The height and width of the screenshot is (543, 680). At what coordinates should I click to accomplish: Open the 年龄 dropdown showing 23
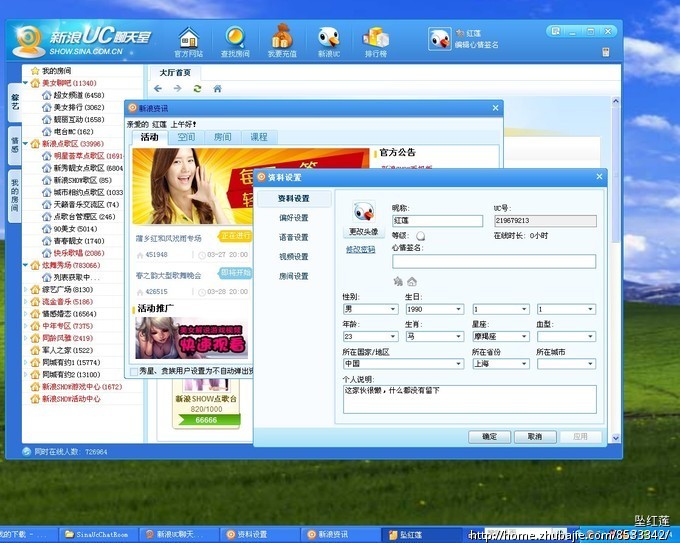click(x=370, y=337)
